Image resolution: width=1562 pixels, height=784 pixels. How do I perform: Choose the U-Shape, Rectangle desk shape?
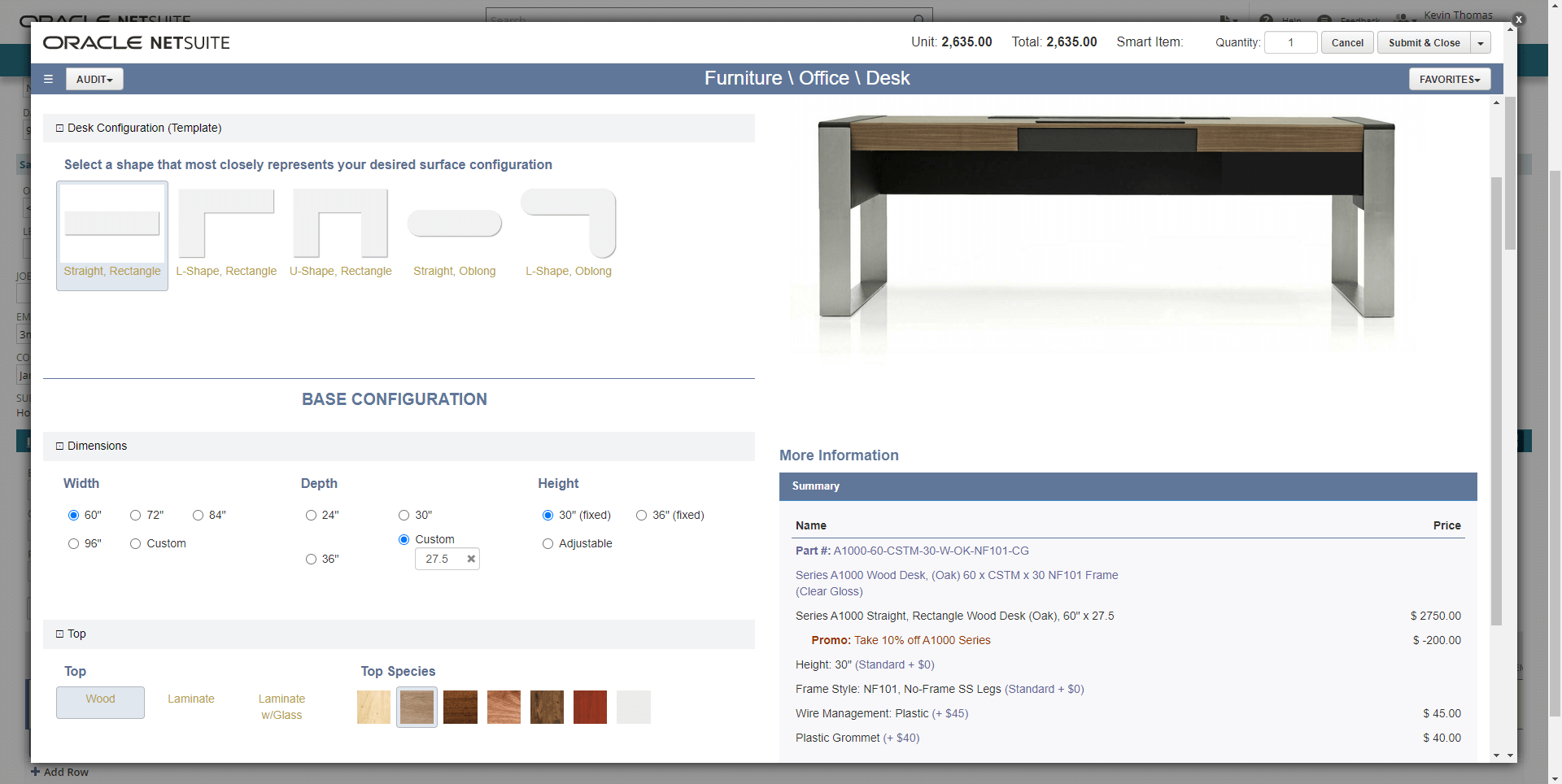tap(340, 233)
